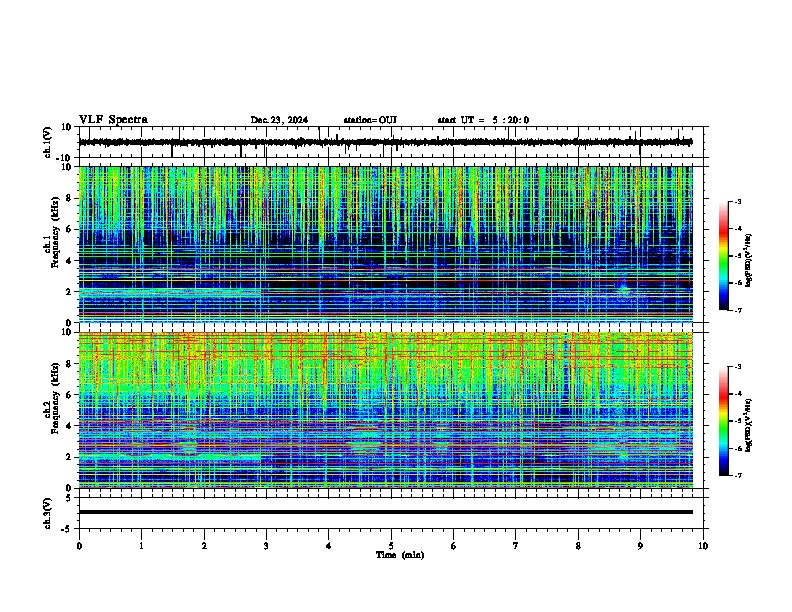Click the ch.1 color scale bar
Screen dimensions: 792x612
724,256
